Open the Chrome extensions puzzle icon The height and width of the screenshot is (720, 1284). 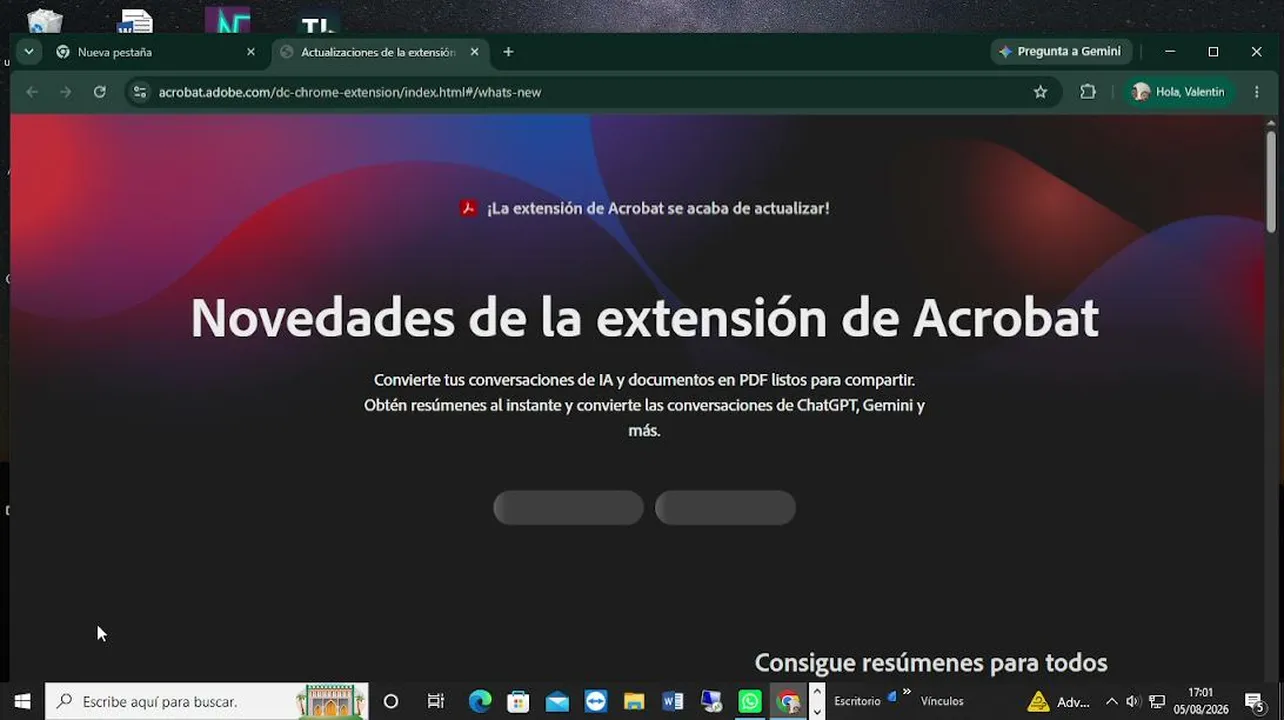coord(1088,92)
